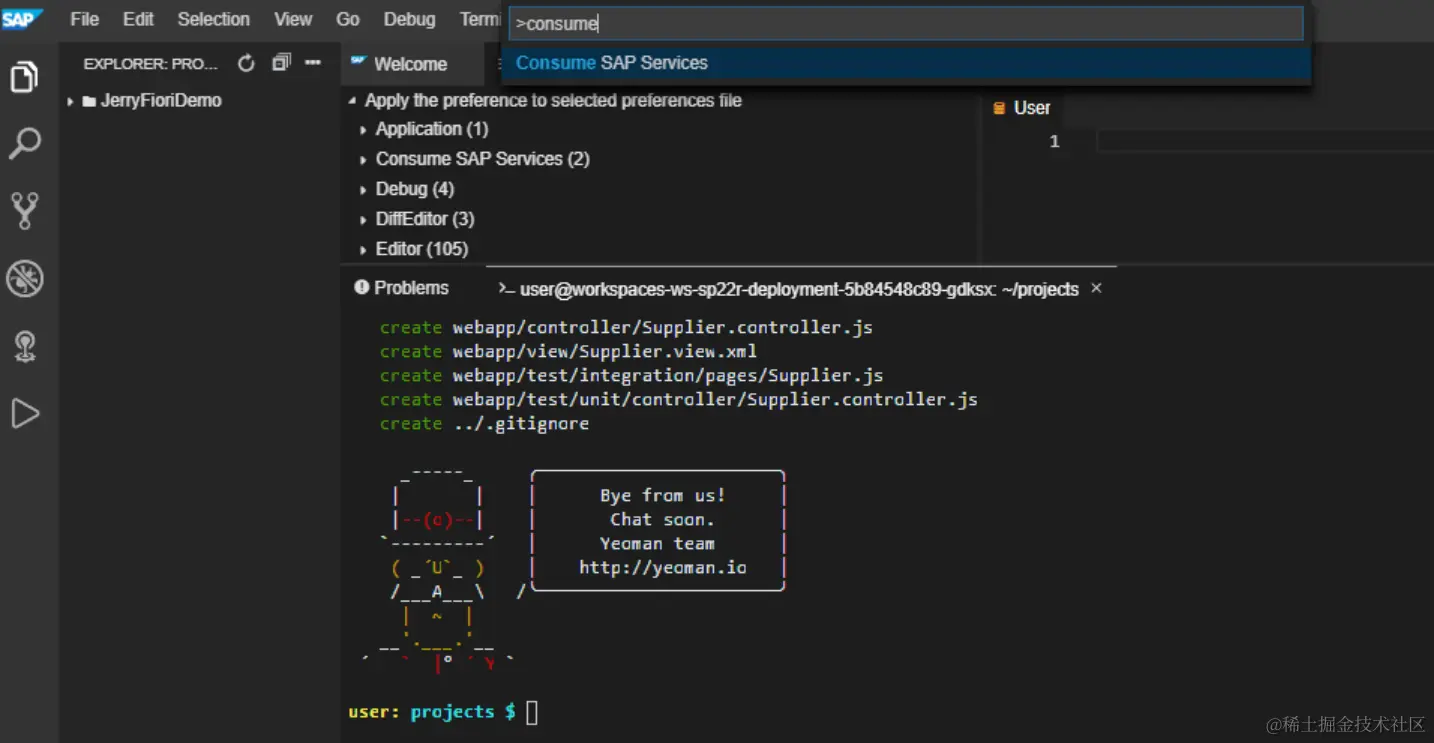
Task: Select the User preferences tab
Action: [1021, 108]
